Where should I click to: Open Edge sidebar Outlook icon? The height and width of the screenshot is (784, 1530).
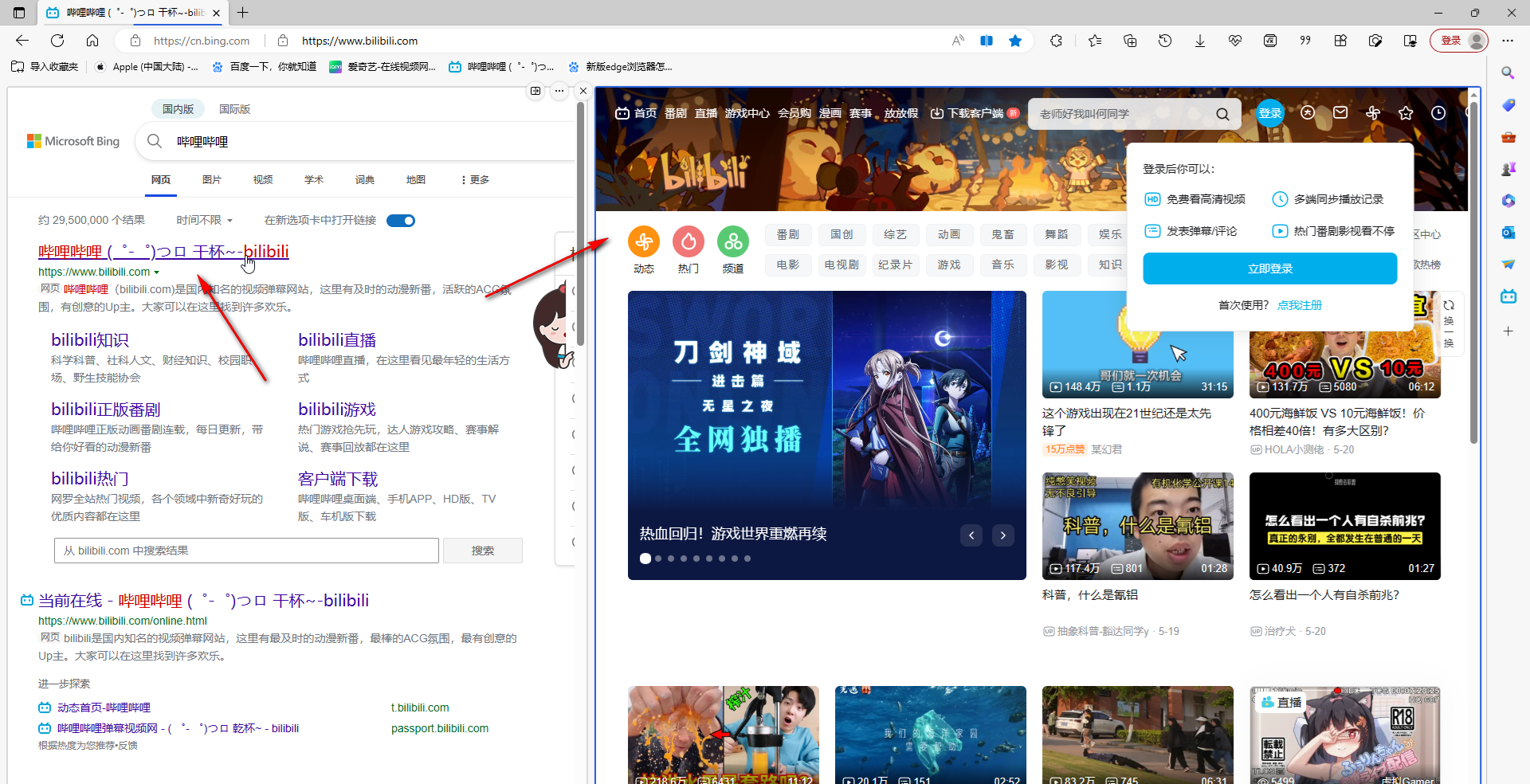pos(1508,233)
